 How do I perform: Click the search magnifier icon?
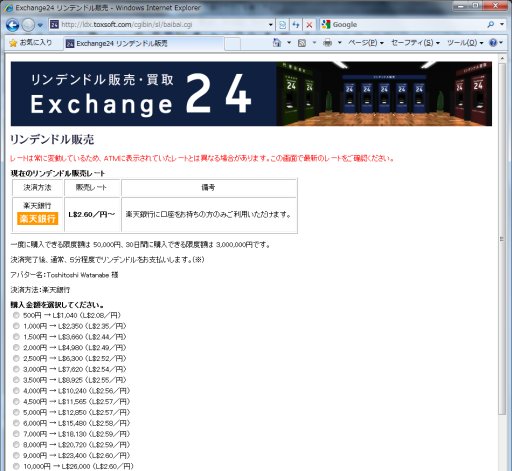tap(491, 25)
